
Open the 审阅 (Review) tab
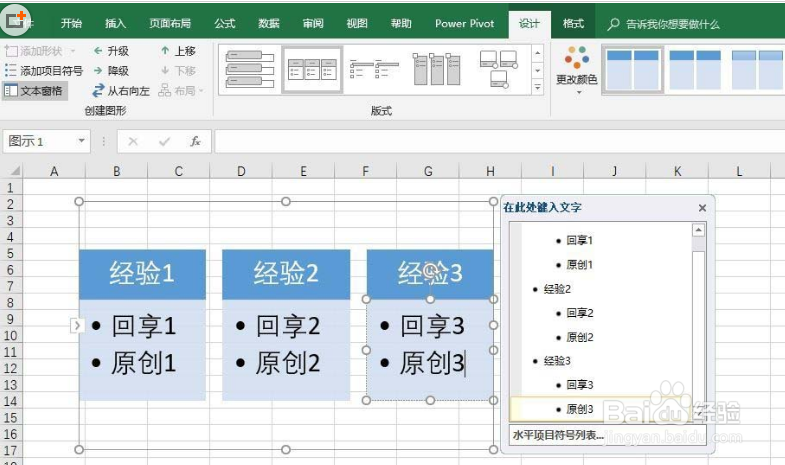(313, 24)
